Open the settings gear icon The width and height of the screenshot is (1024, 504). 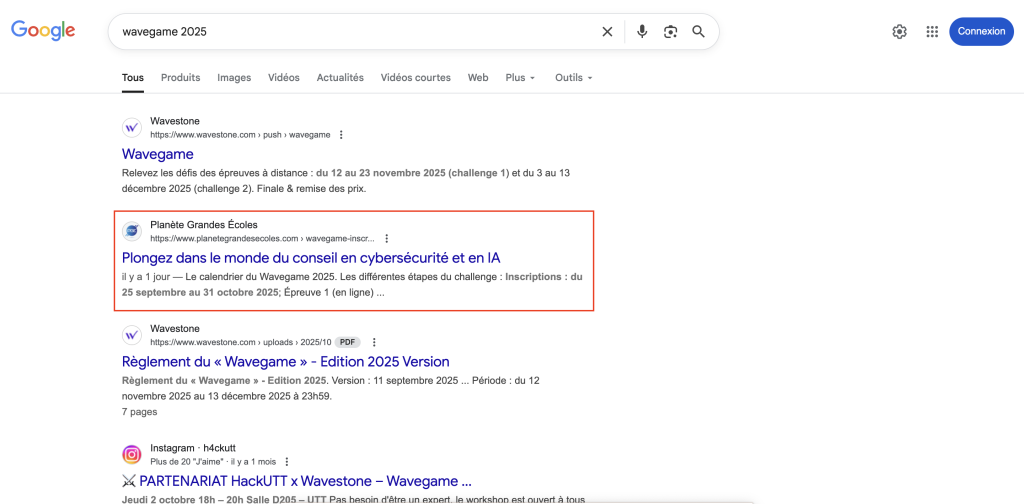point(899,31)
